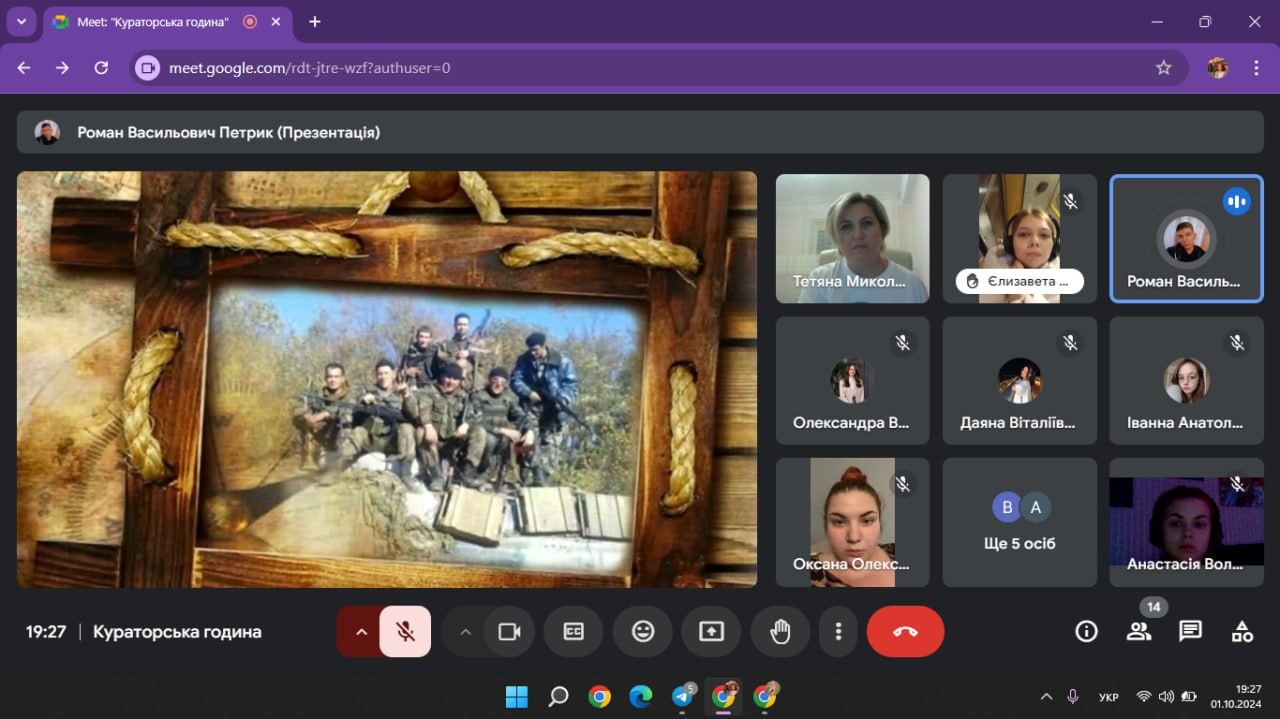Show meeting details info icon
Image resolution: width=1280 pixels, height=719 pixels.
point(1086,631)
